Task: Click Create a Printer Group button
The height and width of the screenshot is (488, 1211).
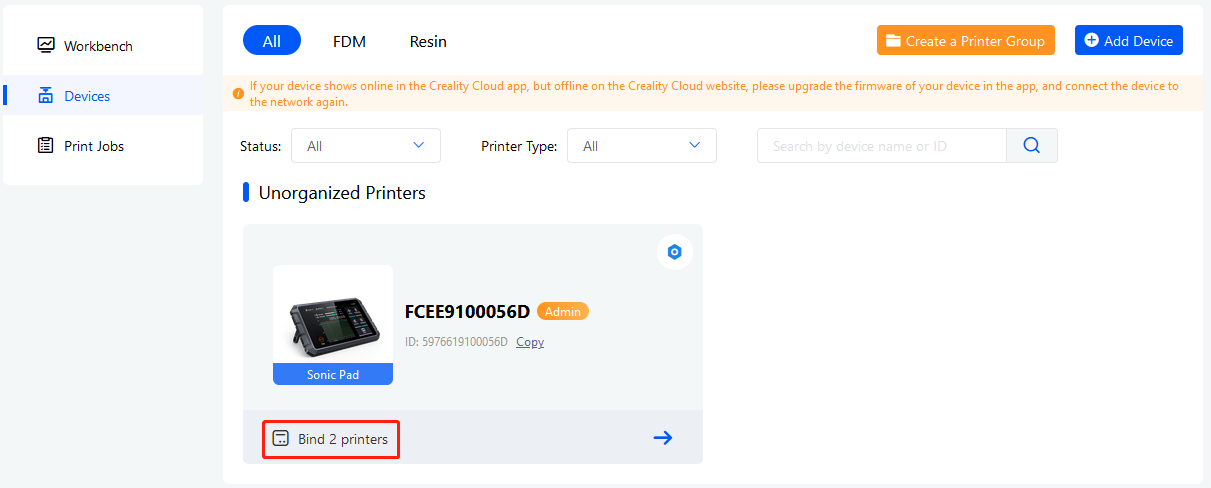Action: click(966, 41)
